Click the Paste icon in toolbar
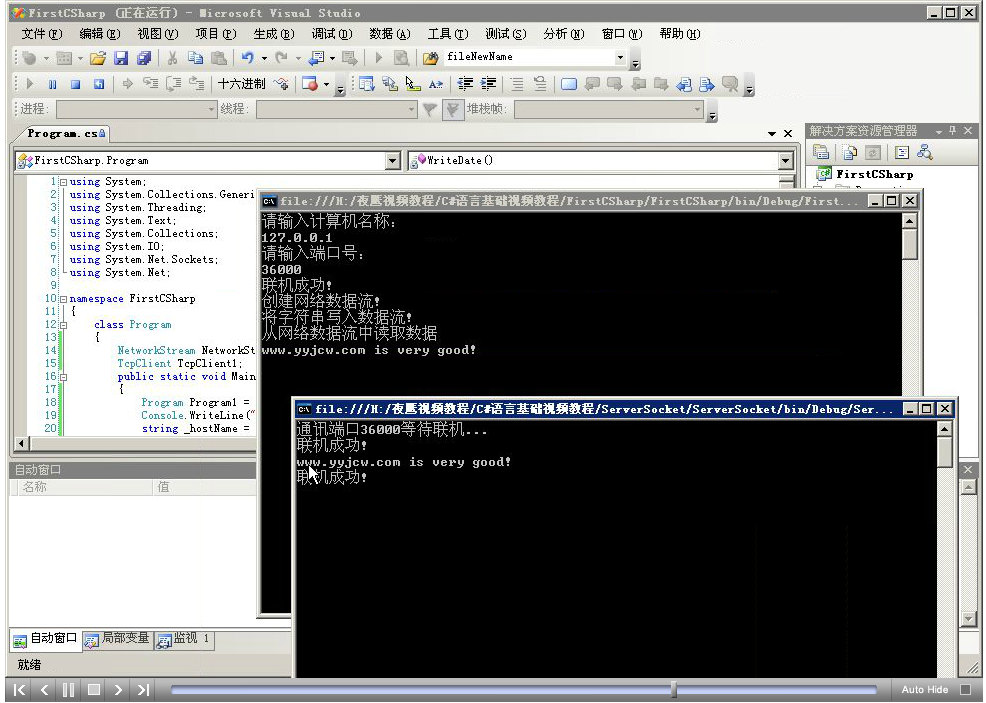This screenshot has height=703, width=986. pos(218,58)
